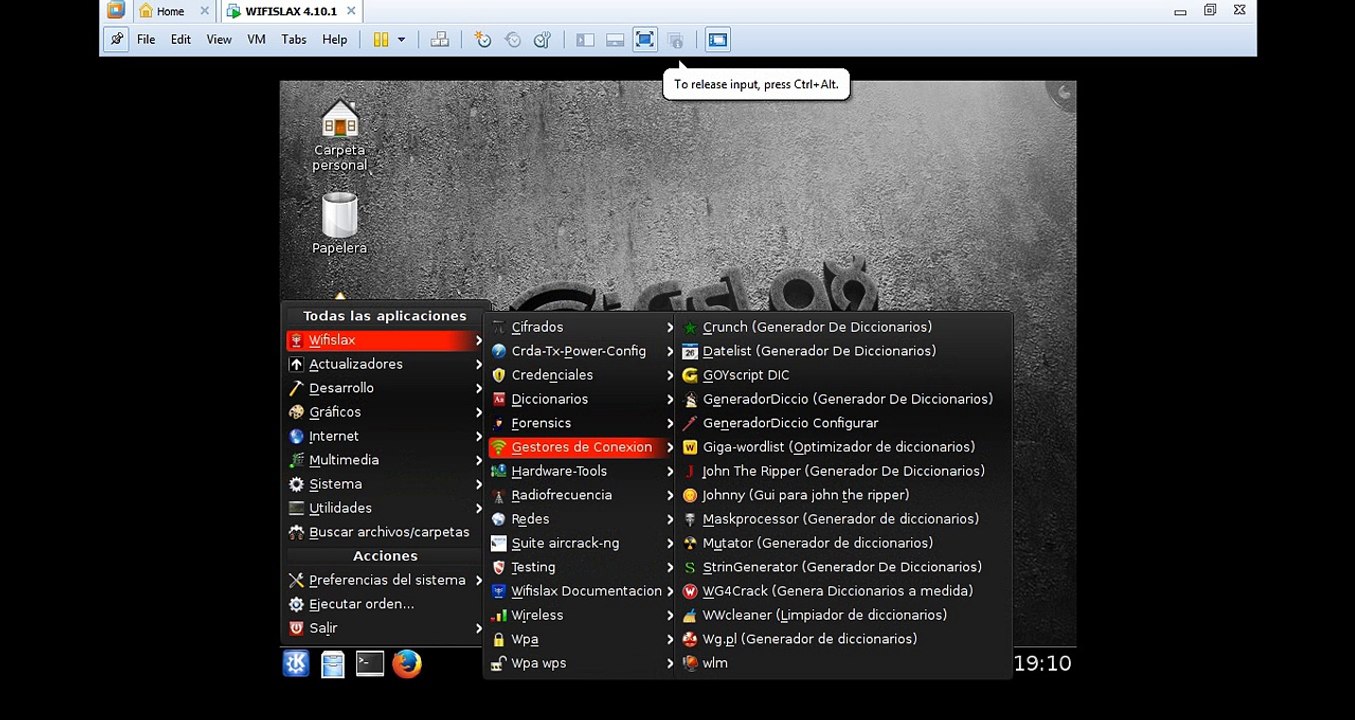Open Wifislax Documentacion submenu
This screenshot has height=720, width=1355.
pyautogui.click(x=582, y=591)
